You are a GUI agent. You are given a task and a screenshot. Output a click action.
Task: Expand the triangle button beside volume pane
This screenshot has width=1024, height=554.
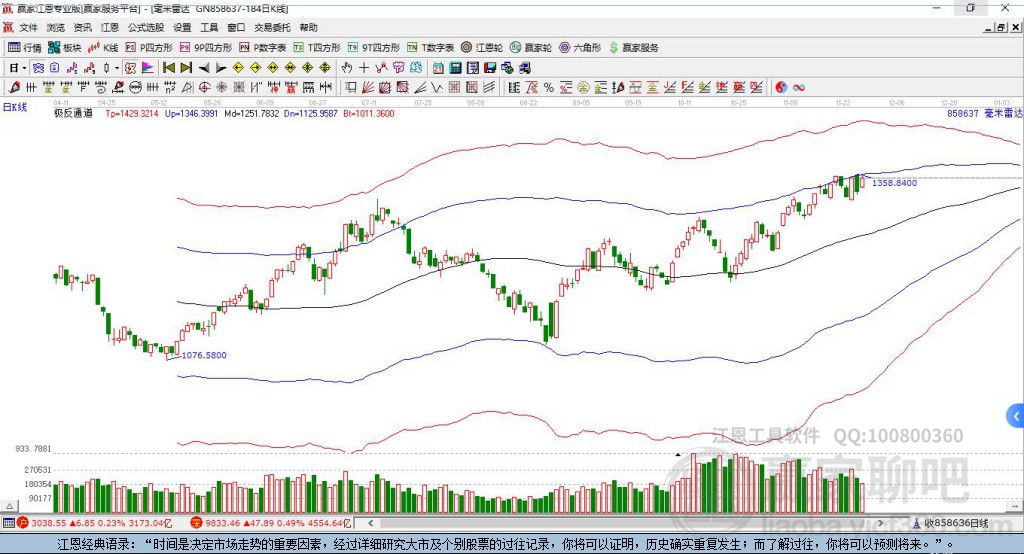coord(9,506)
